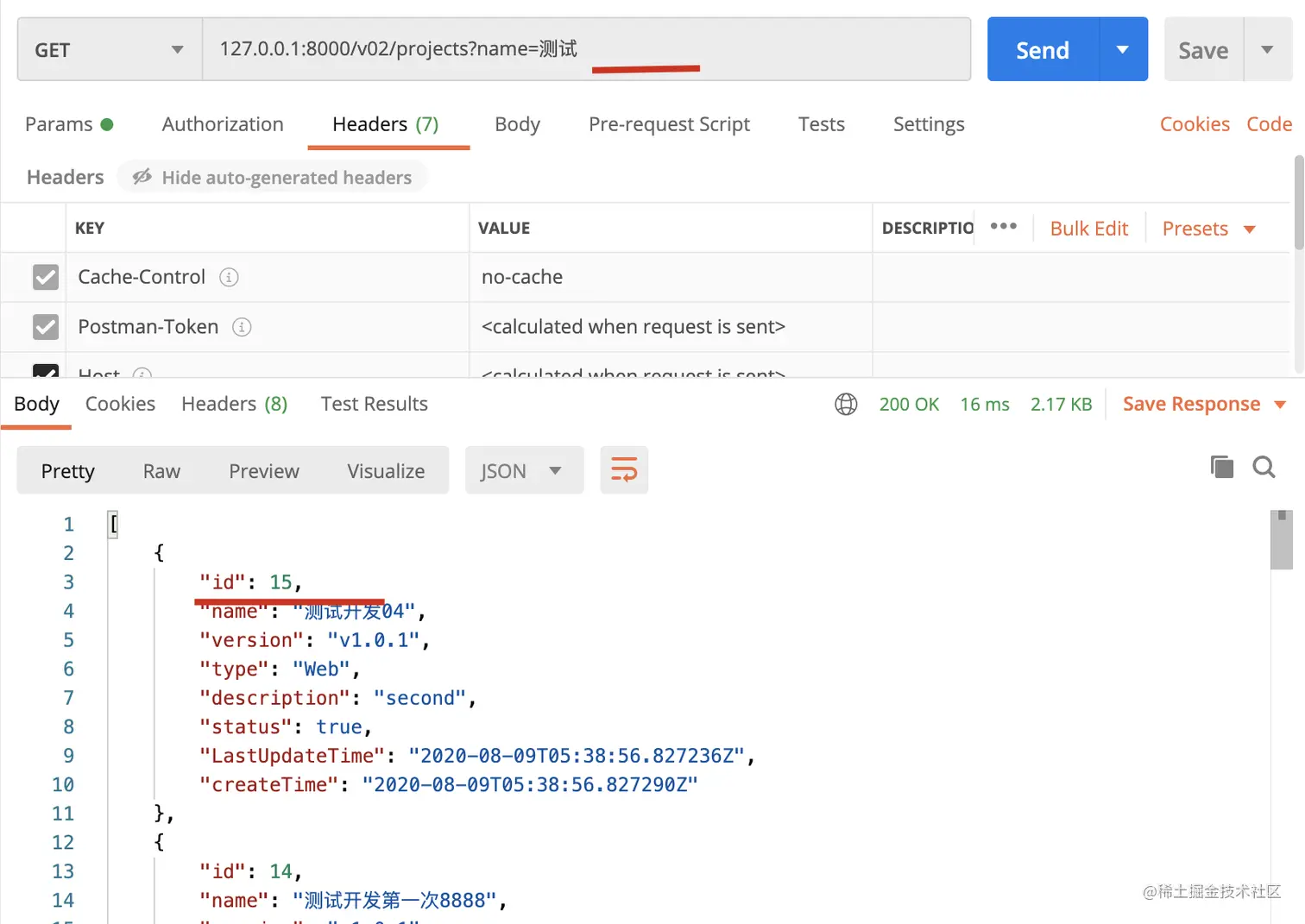This screenshot has height=924, width=1305.
Task: Click the Hide auto-generated headers eye icon
Action: [x=142, y=177]
